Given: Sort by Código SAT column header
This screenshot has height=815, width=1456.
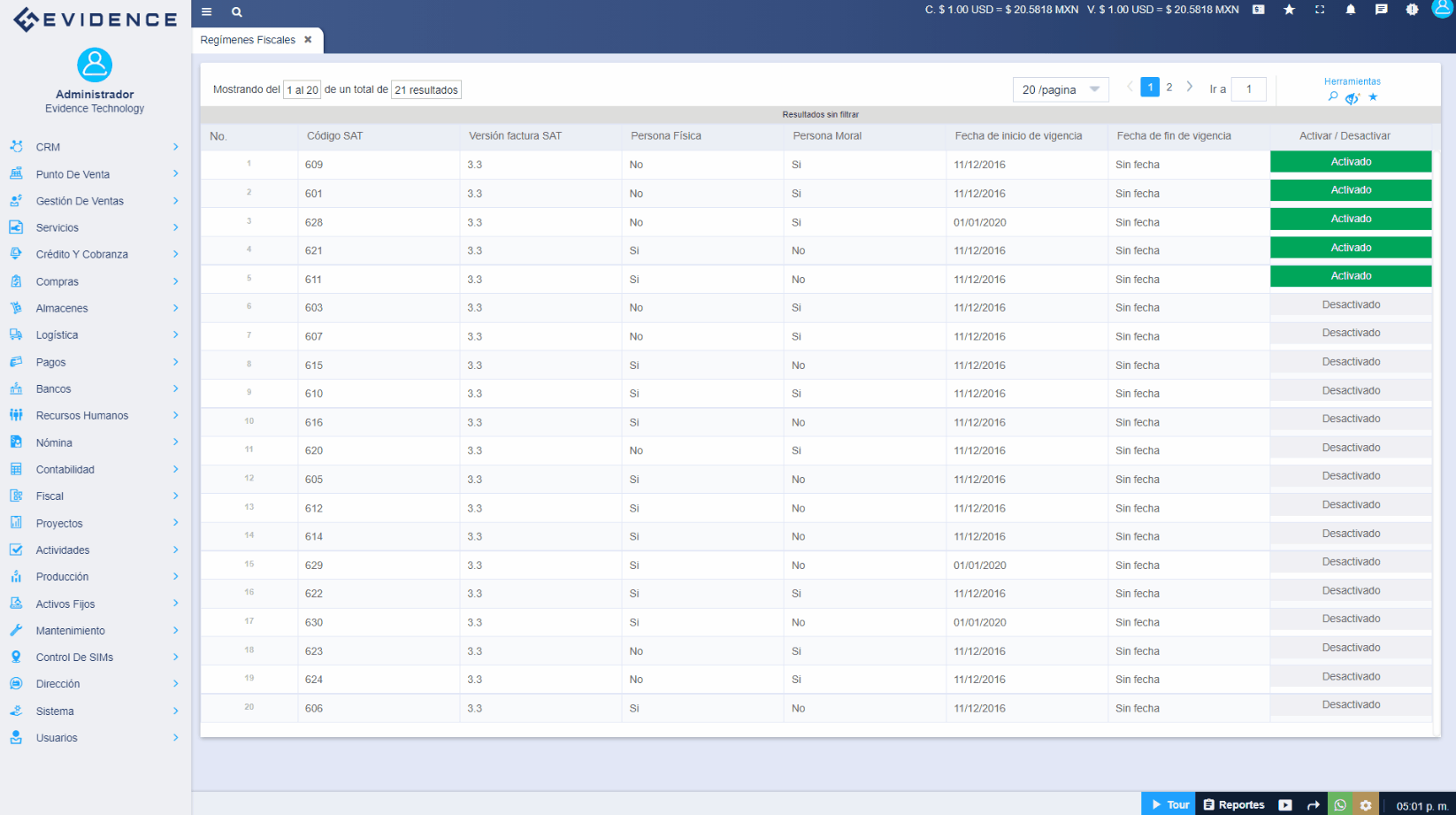Looking at the screenshot, I should (x=334, y=136).
